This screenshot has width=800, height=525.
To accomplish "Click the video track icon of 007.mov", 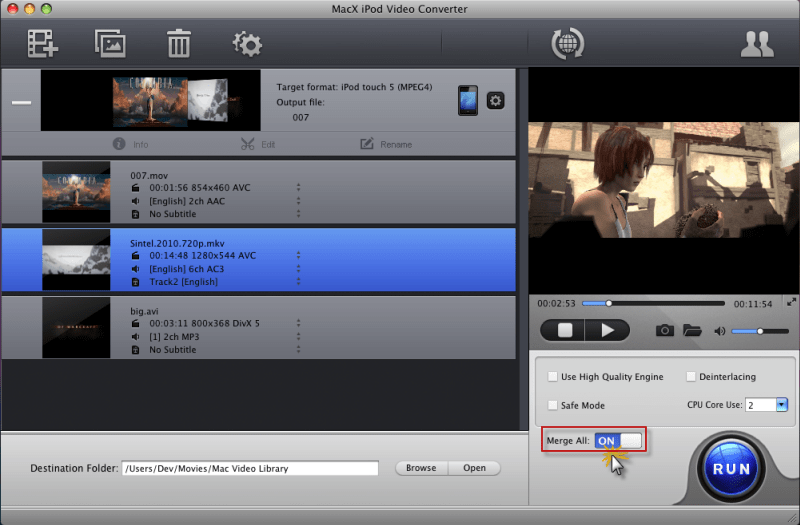I will [x=135, y=188].
